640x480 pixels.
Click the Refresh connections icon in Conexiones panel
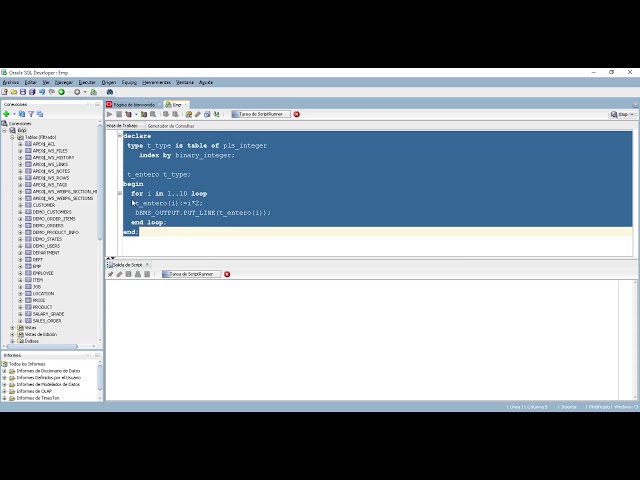pyautogui.click(x=22, y=114)
